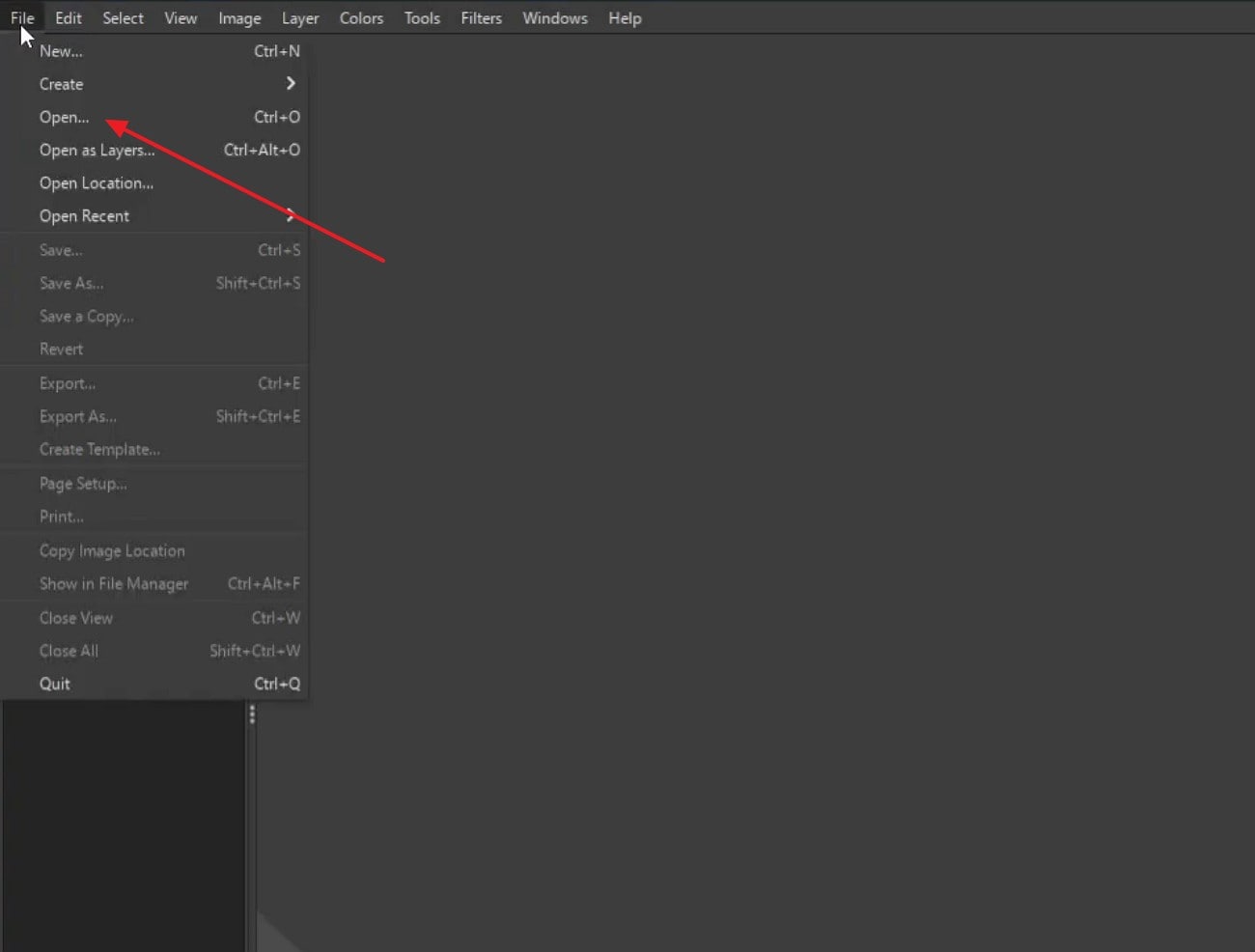Create a new image via New
1255x952 pixels.
[61, 51]
